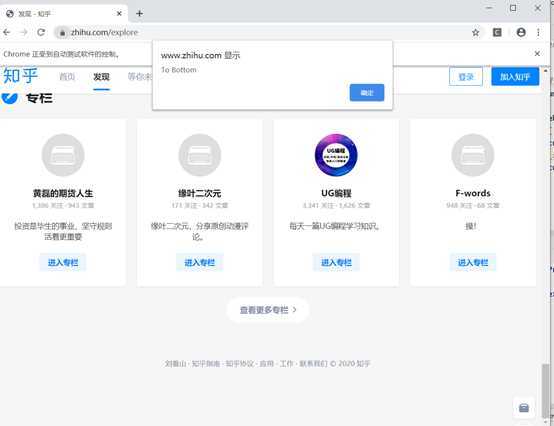The height and width of the screenshot is (426, 554).
Task: Click the 加入知乎 button
Action: [515, 76]
